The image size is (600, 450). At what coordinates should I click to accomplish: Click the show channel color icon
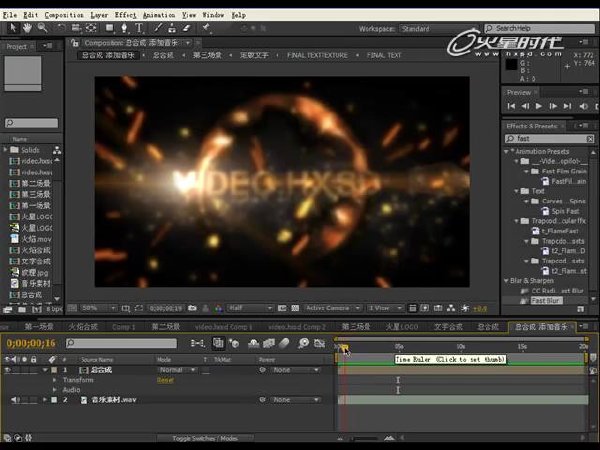pyautogui.click(x=218, y=308)
